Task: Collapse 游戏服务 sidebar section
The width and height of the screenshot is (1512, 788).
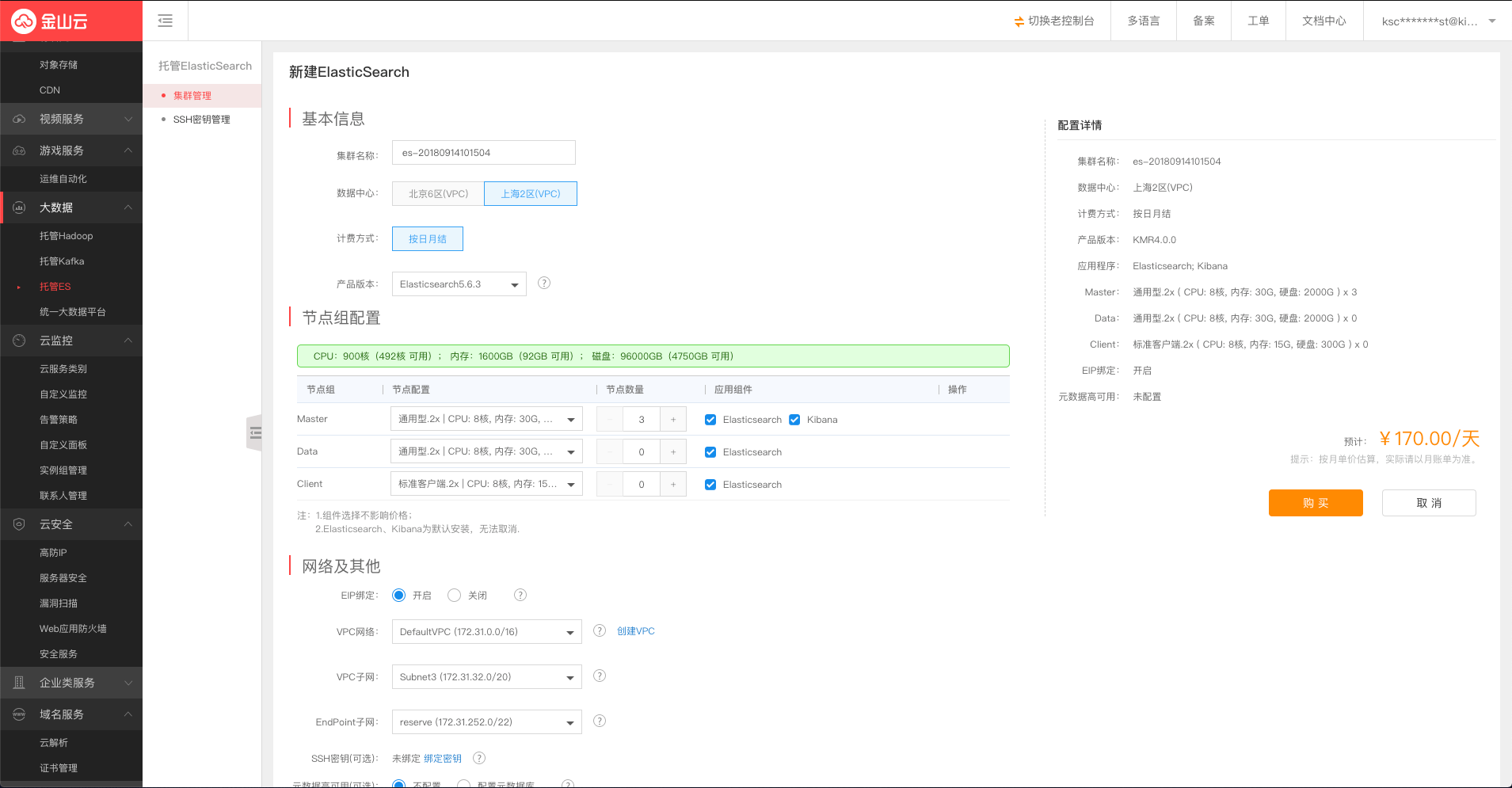Action: point(71,150)
